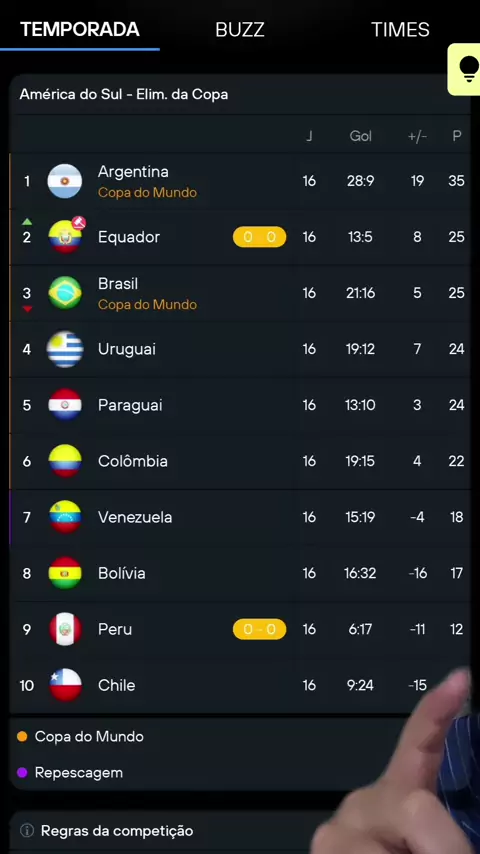Open Peru's live 0-0 score badge

259,629
